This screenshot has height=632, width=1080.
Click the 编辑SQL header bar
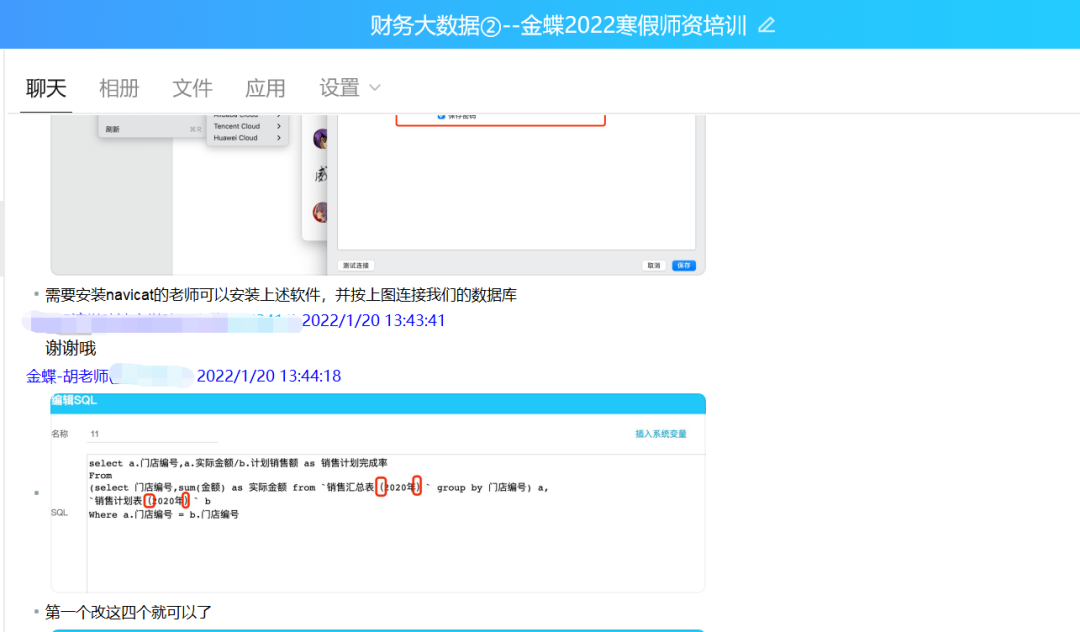tap(378, 403)
